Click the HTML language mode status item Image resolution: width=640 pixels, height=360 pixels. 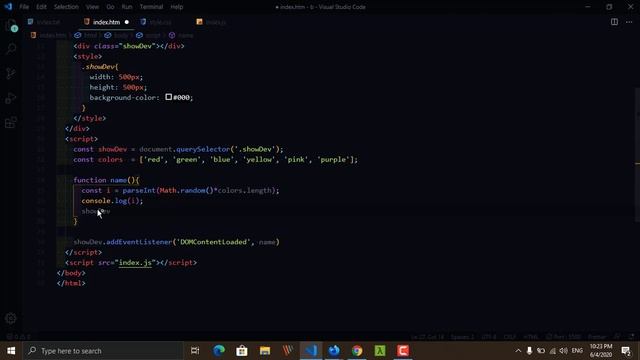531,337
